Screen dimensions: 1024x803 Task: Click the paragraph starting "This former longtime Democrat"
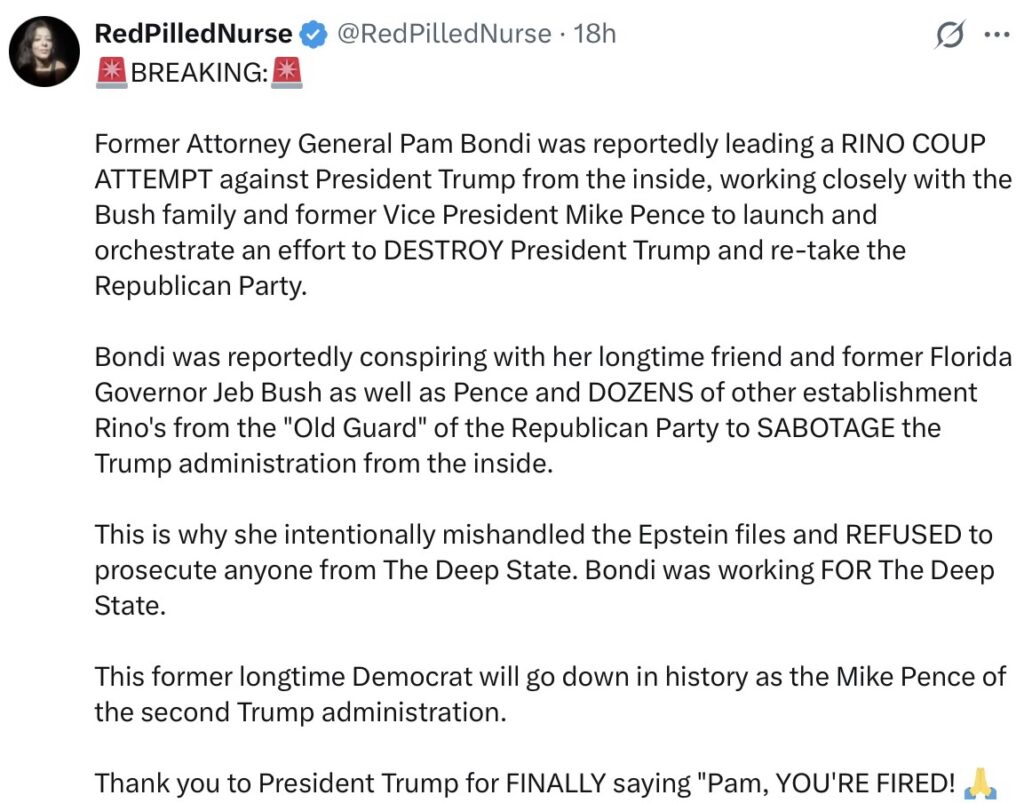540,695
